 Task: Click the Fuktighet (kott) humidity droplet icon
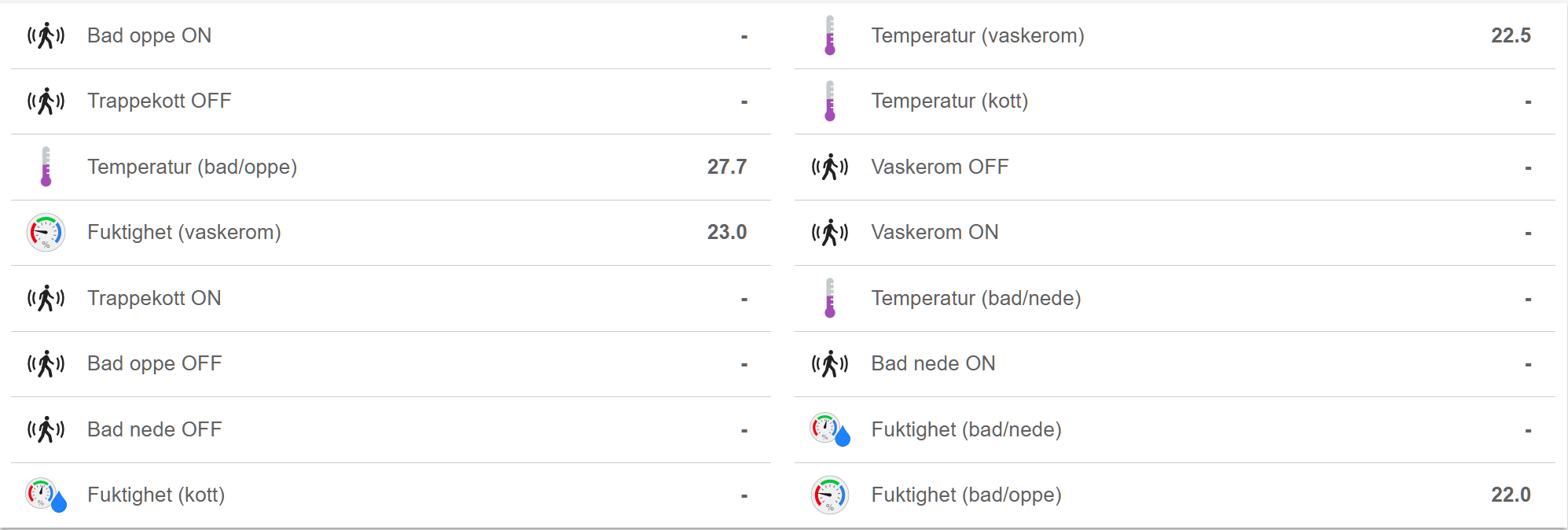pos(46,495)
